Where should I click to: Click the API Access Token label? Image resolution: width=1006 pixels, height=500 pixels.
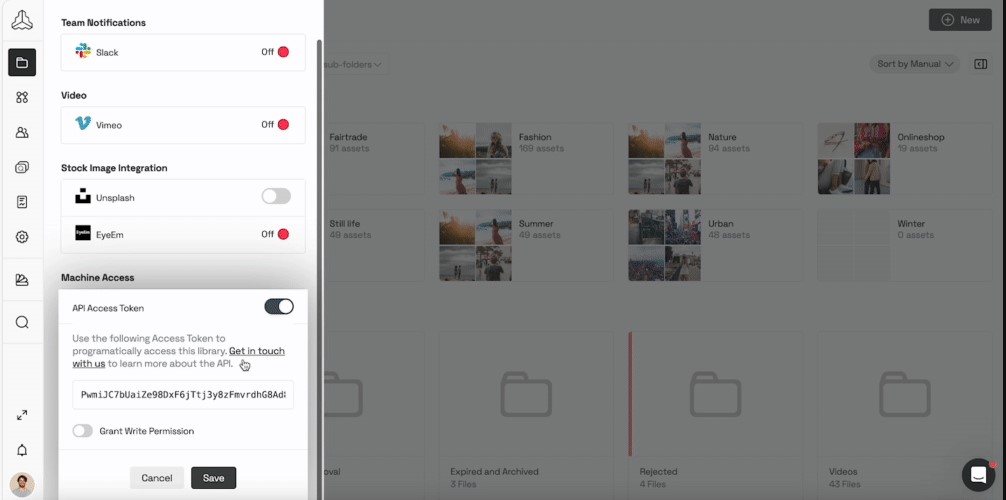click(108, 308)
